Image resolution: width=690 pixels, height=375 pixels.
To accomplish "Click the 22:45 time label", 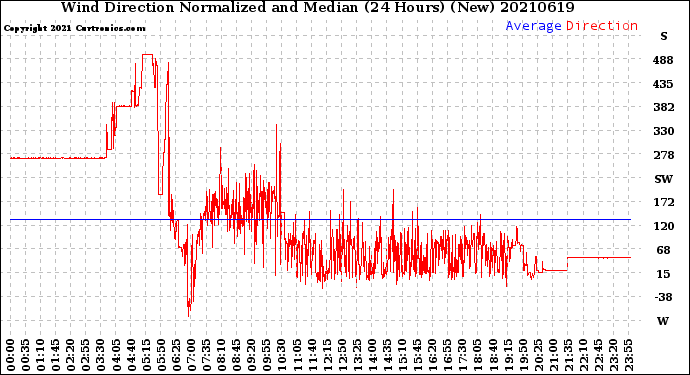I will coord(599,355).
